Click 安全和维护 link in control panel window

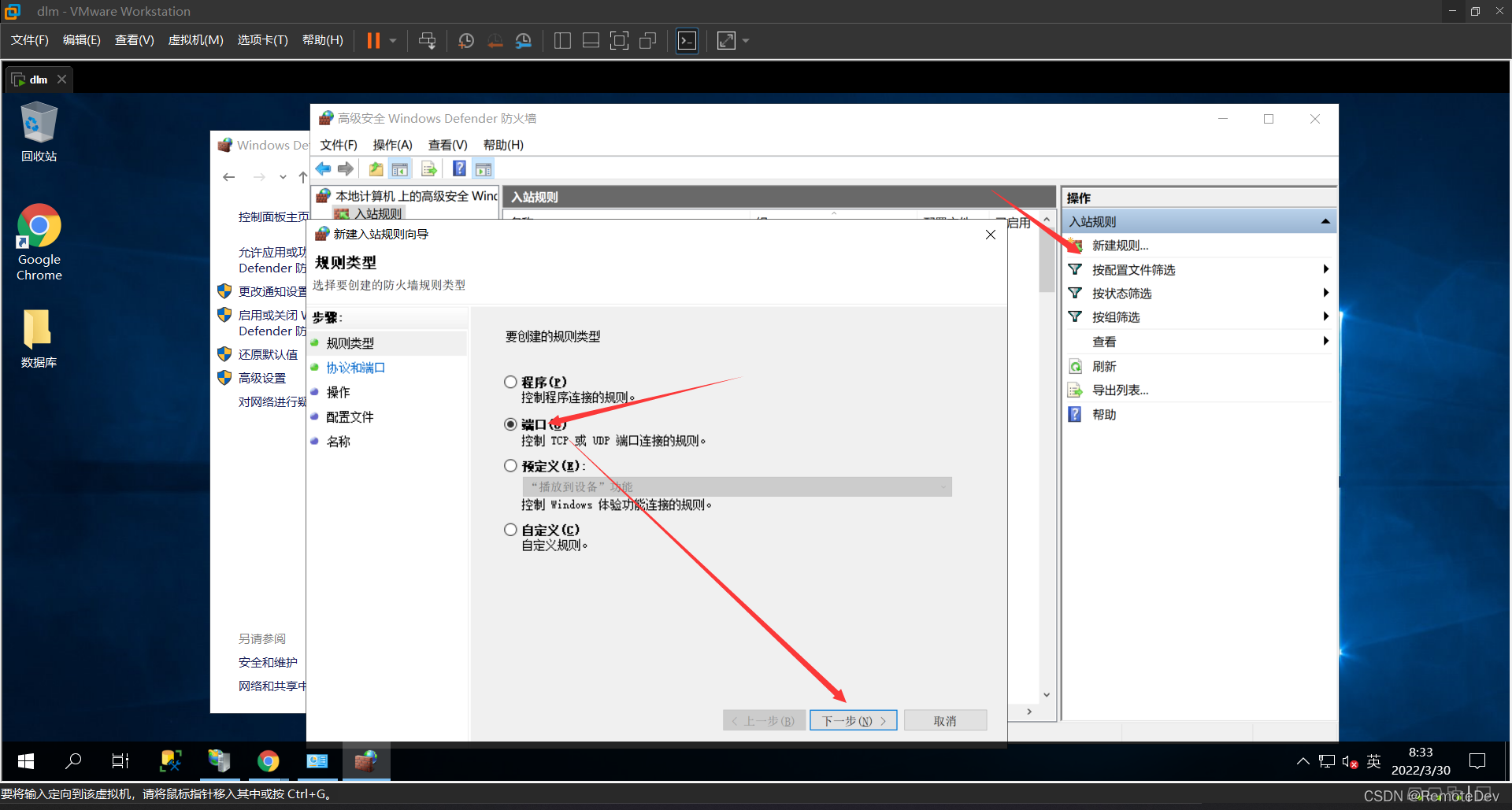[268, 662]
